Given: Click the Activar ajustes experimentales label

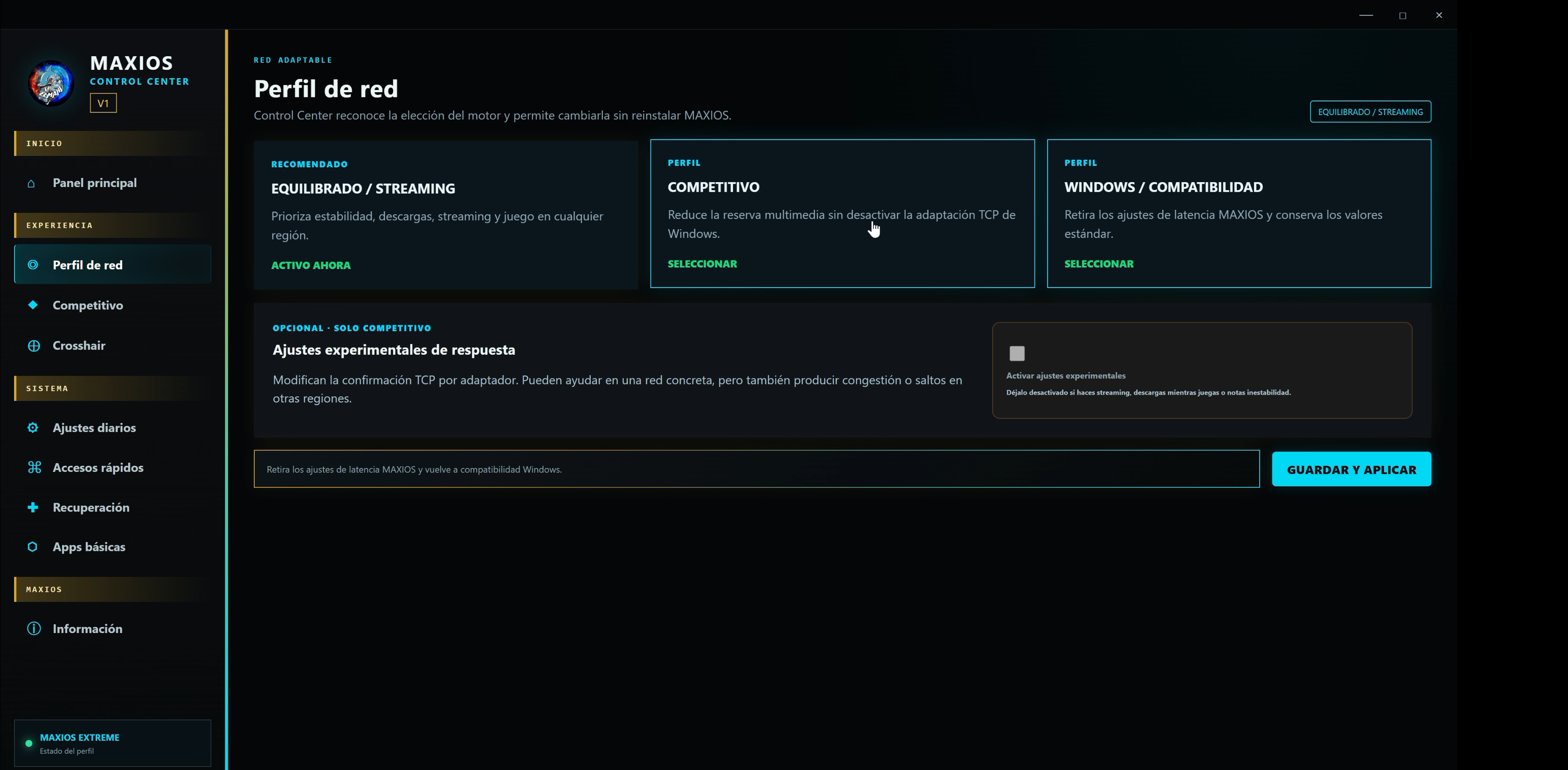Looking at the screenshot, I should (1066, 376).
